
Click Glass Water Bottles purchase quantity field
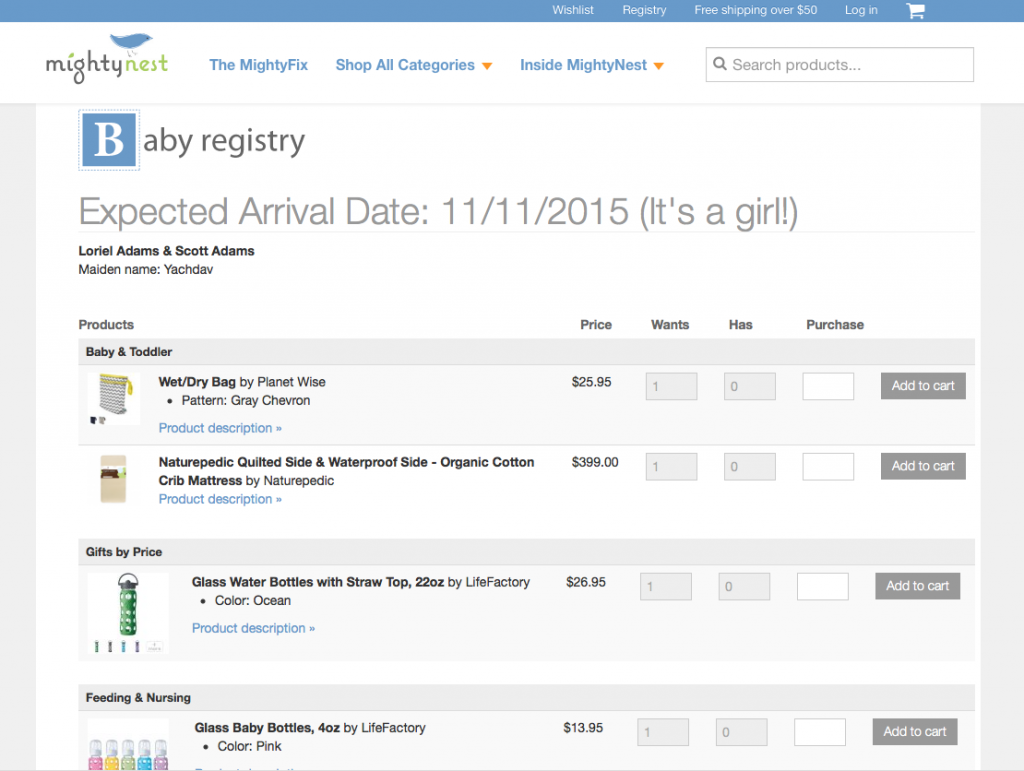pyautogui.click(x=823, y=586)
